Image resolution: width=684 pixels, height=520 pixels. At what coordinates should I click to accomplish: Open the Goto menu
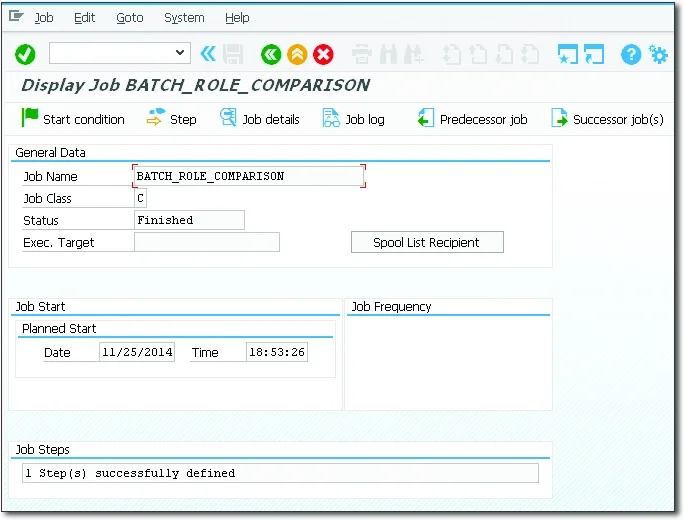tap(130, 17)
